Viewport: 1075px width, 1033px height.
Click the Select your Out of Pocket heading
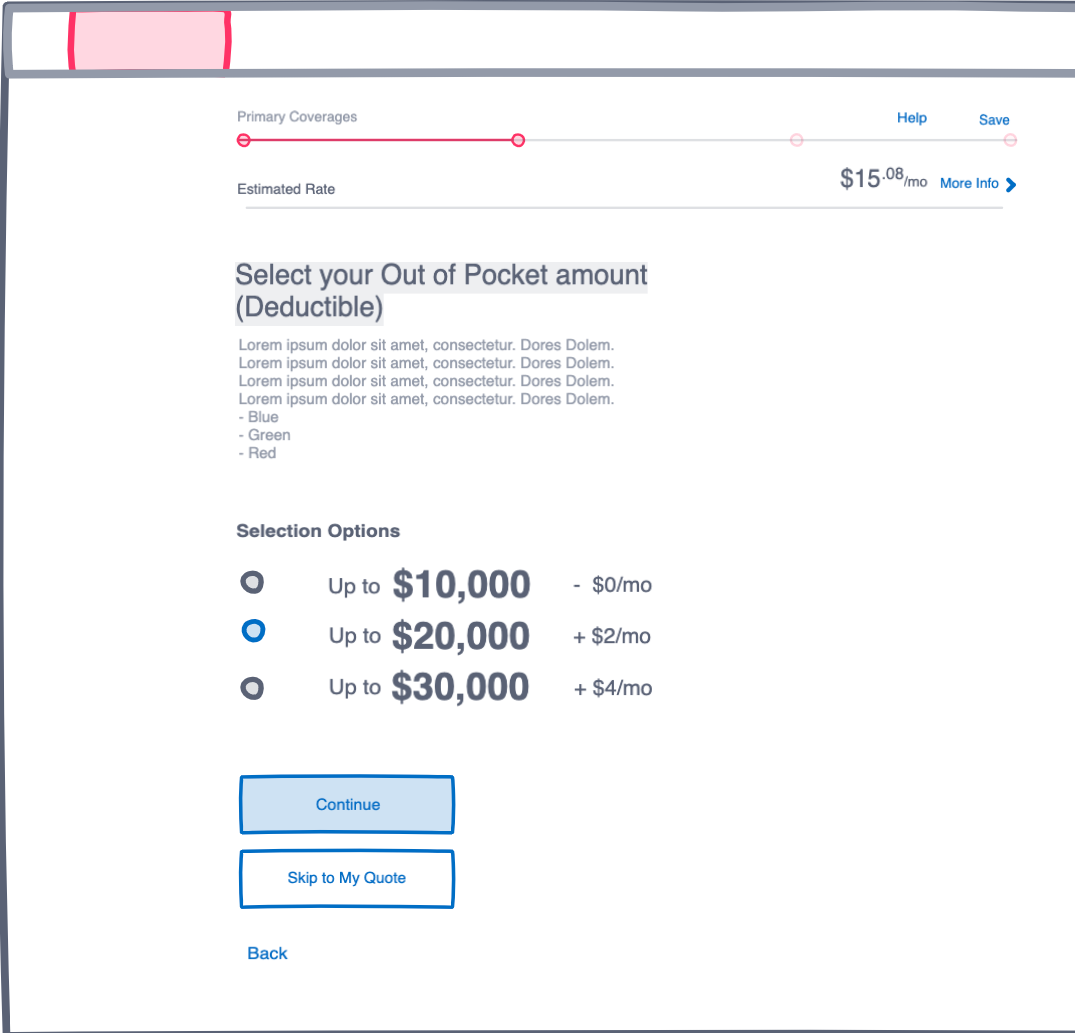[x=441, y=291]
